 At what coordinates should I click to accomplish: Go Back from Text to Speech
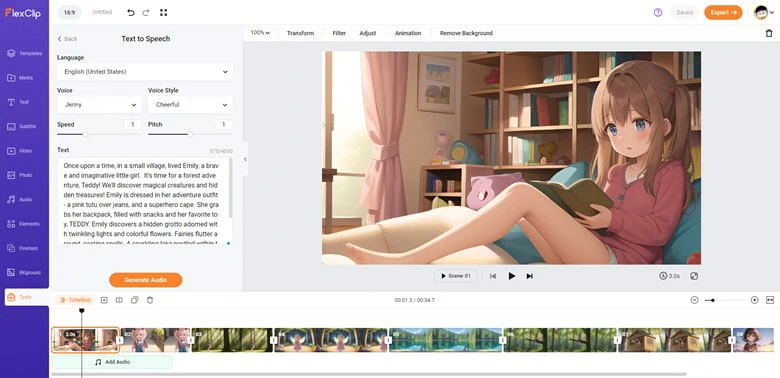click(67, 39)
